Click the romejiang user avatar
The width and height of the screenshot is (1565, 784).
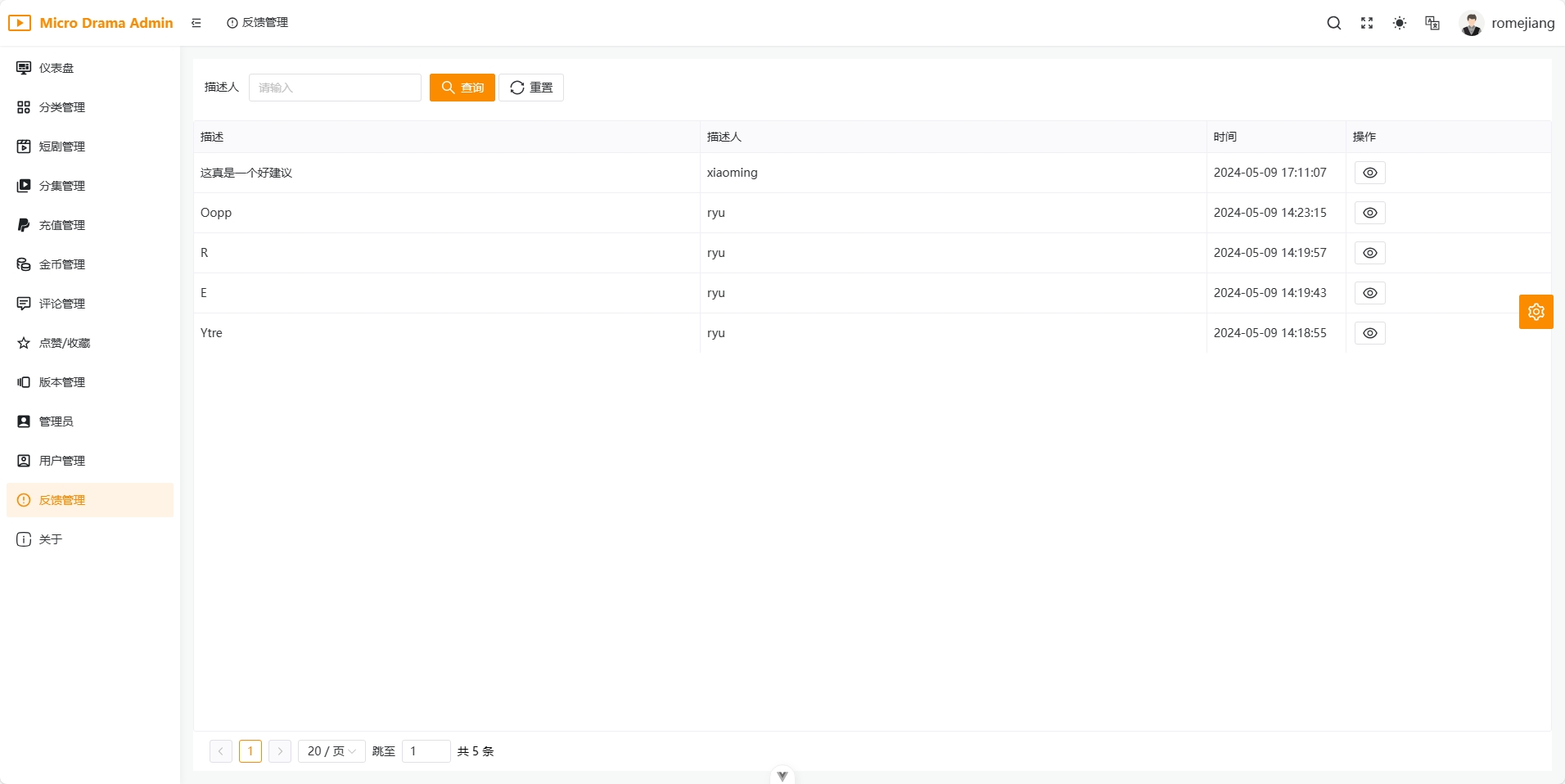click(1471, 24)
